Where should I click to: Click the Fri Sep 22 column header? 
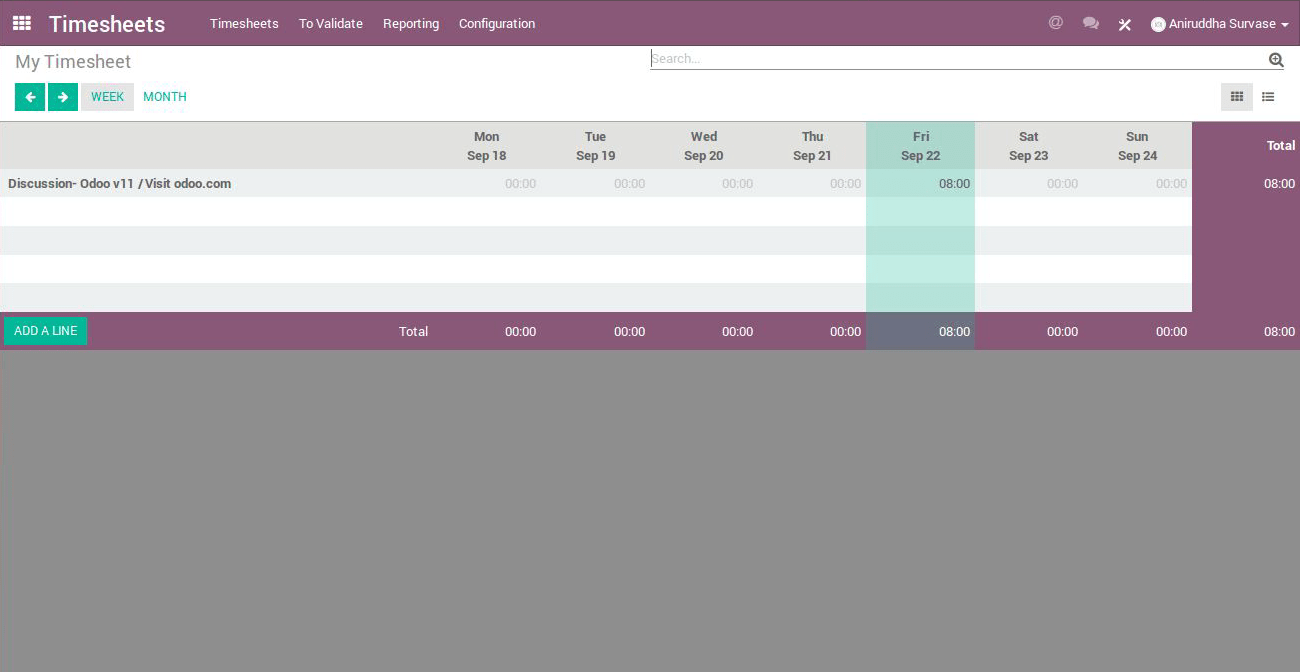coord(920,146)
